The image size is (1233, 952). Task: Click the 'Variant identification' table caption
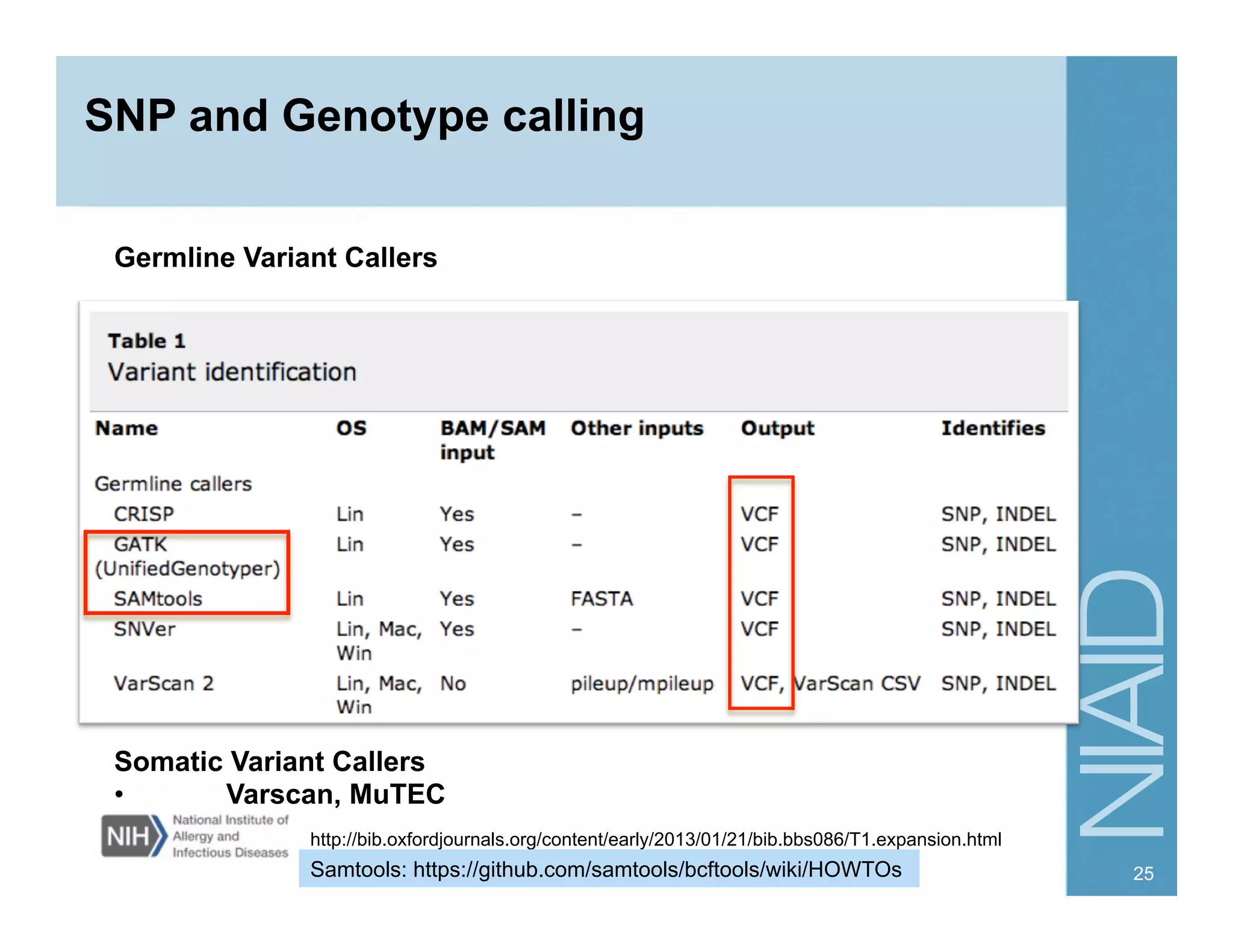tap(232, 372)
